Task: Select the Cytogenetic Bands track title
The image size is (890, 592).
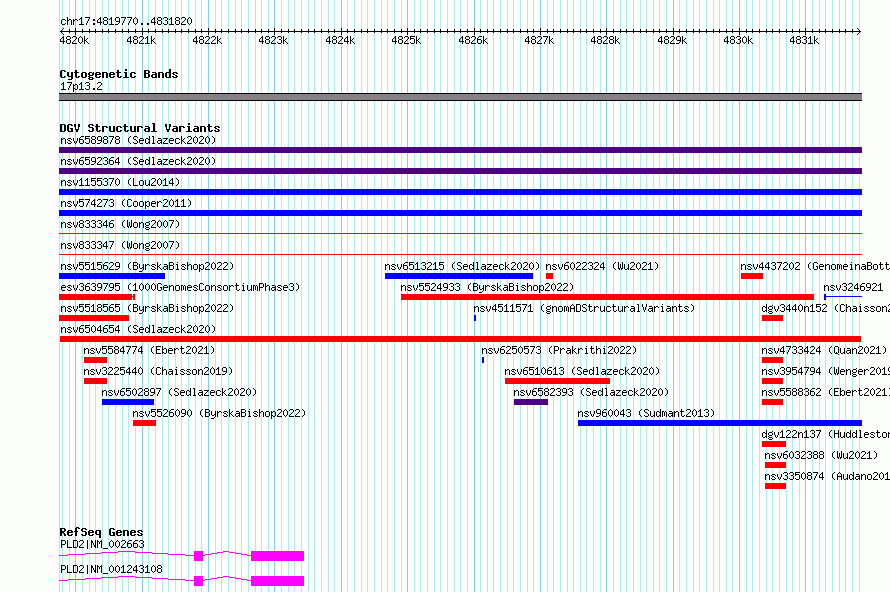Action: 119,74
